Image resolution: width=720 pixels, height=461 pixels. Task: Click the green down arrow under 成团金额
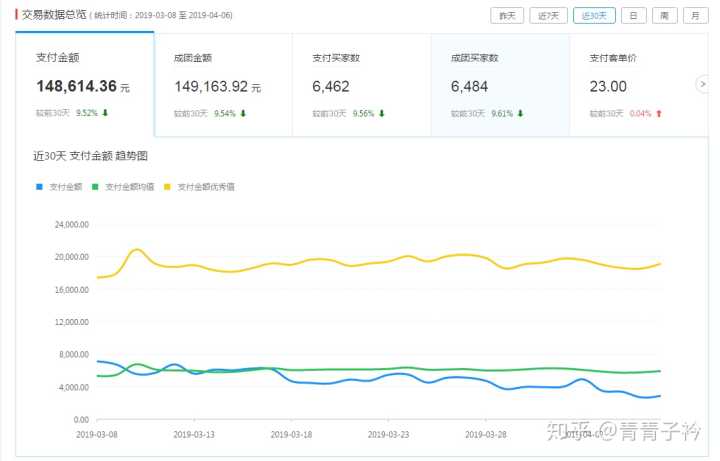tap(243, 113)
